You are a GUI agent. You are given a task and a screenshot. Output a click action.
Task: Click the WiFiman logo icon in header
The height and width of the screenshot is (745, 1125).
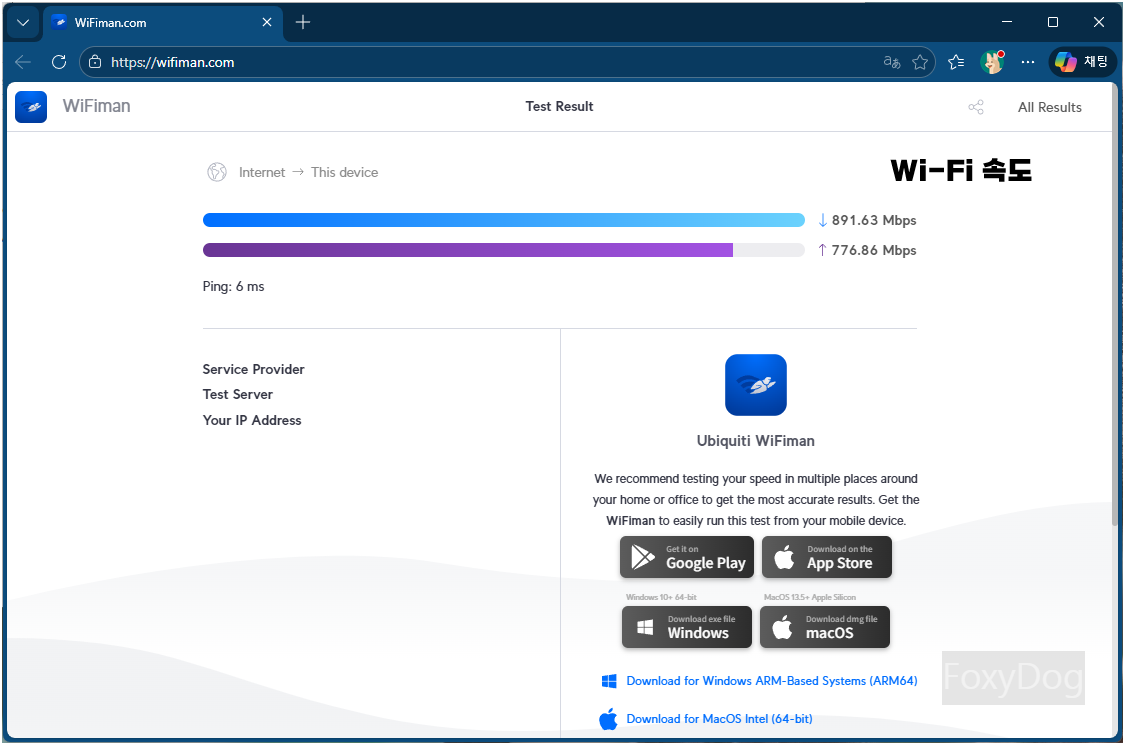[31, 107]
